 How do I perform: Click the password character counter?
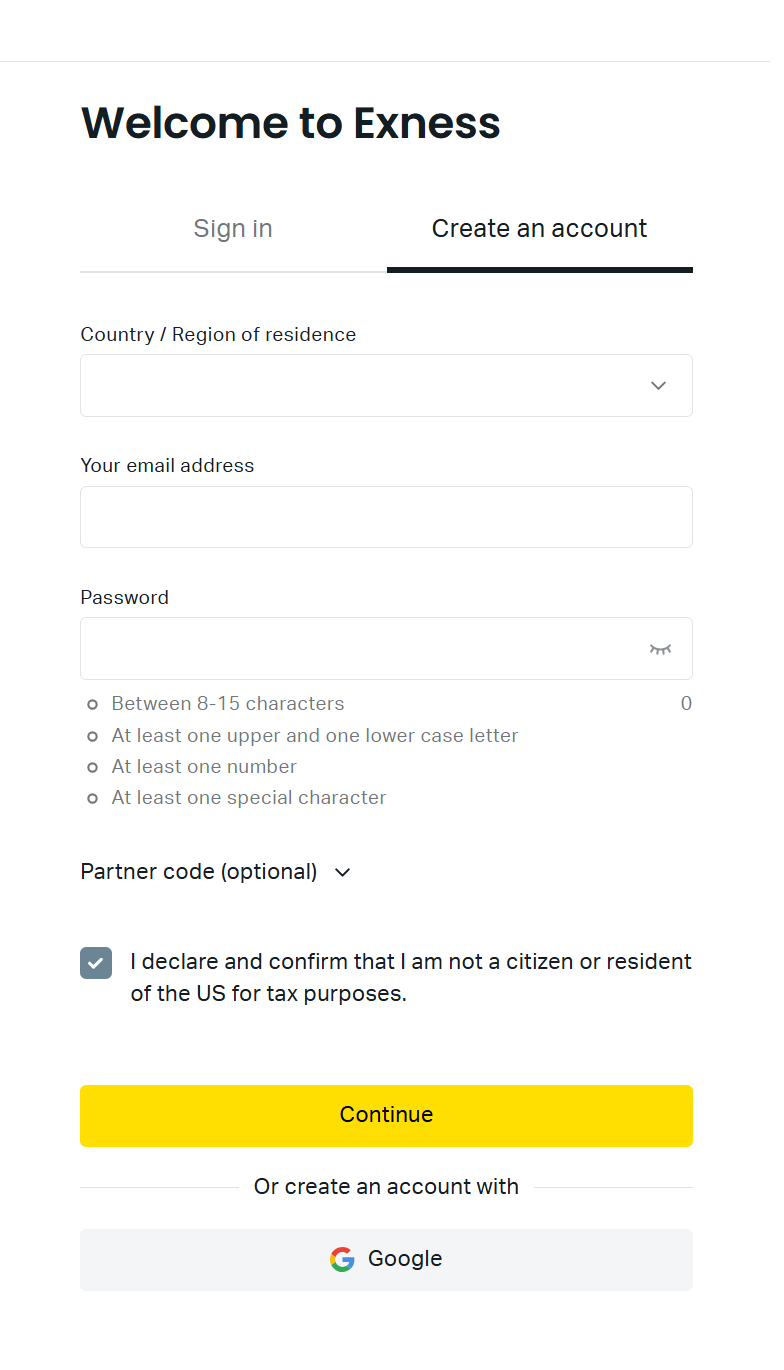click(x=686, y=704)
